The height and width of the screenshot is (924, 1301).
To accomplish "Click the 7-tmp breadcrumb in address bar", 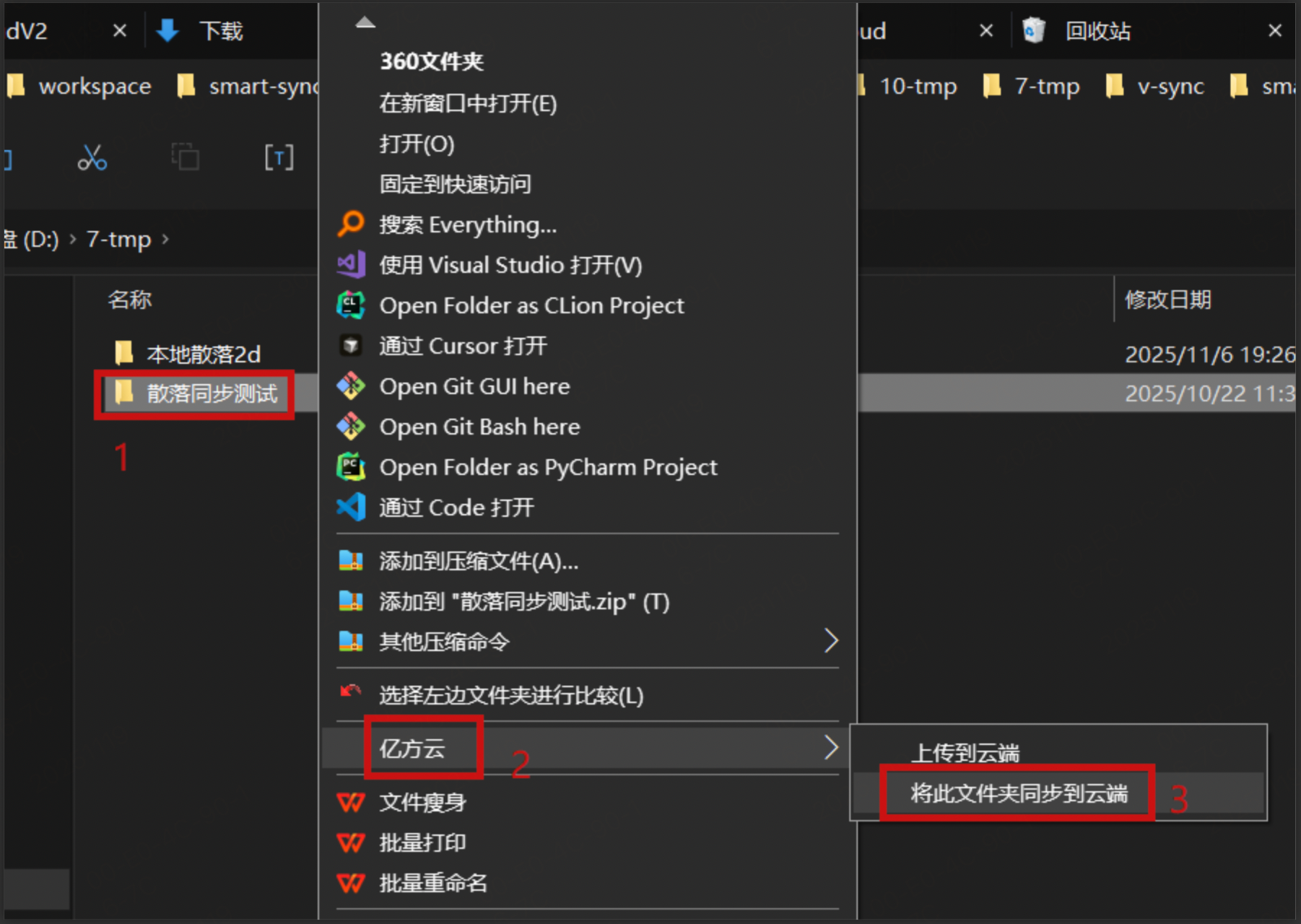I will pos(118,239).
